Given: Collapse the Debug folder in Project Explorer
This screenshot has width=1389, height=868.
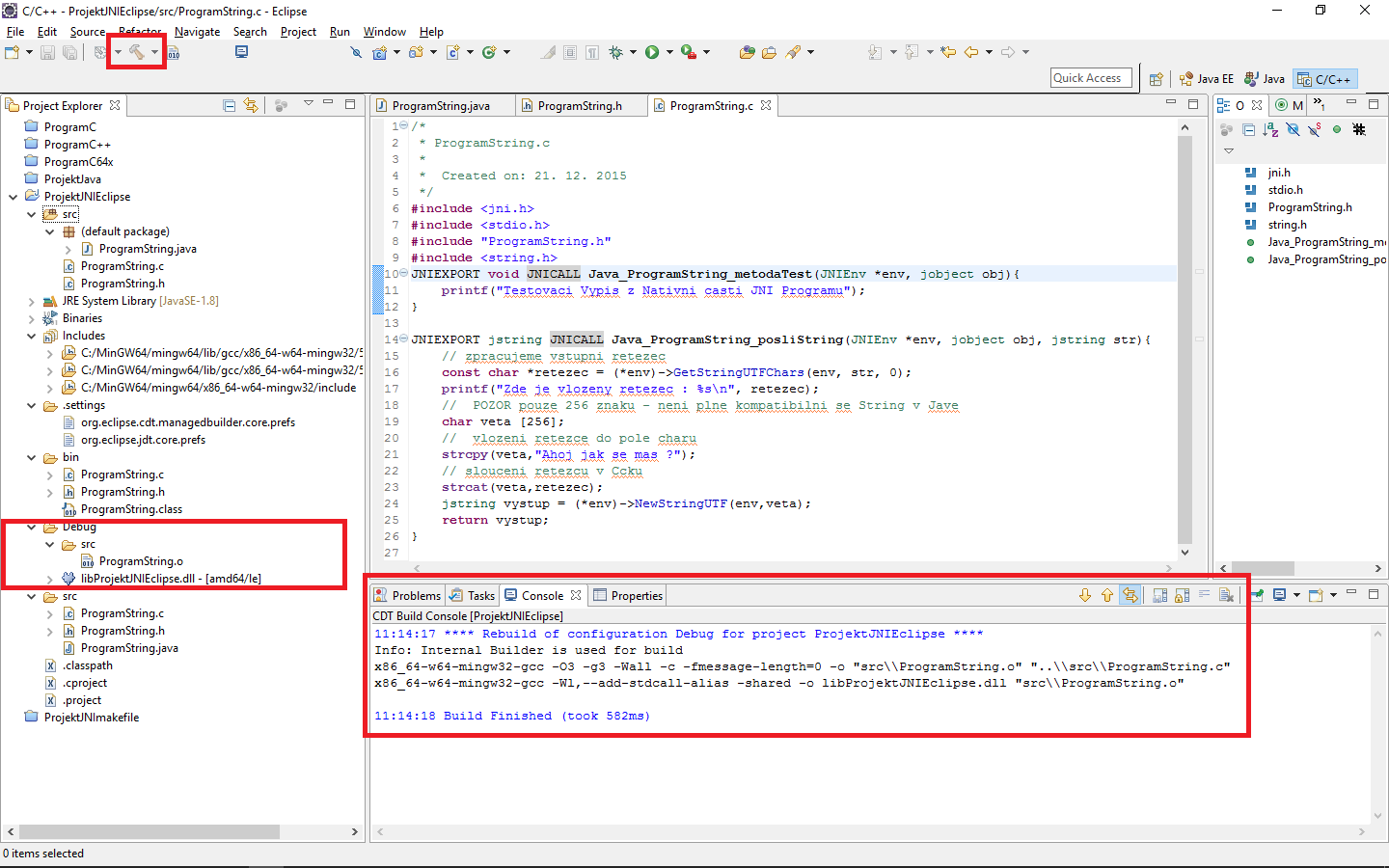Looking at the screenshot, I should (x=31, y=527).
